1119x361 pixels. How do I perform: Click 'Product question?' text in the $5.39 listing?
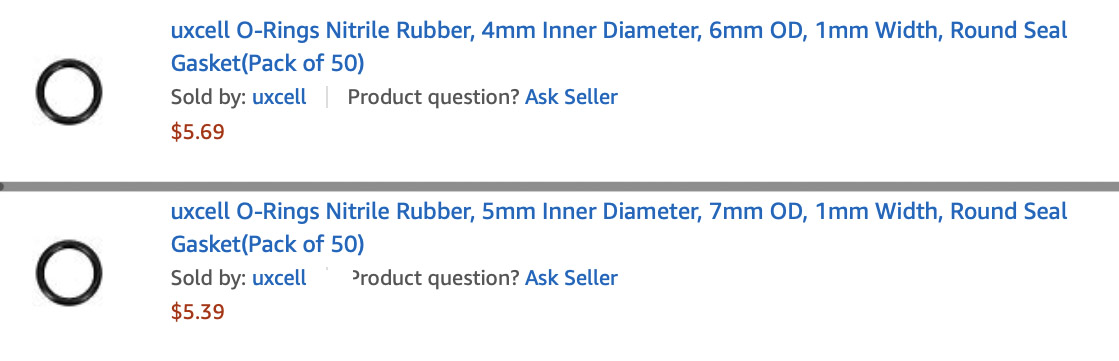pos(435,278)
